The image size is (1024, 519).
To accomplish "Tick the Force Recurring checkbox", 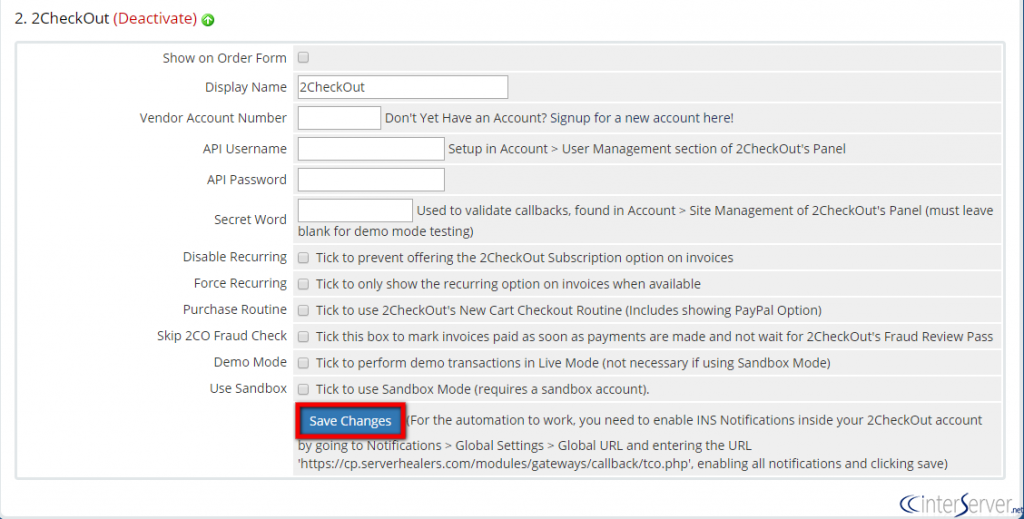I will click(303, 284).
